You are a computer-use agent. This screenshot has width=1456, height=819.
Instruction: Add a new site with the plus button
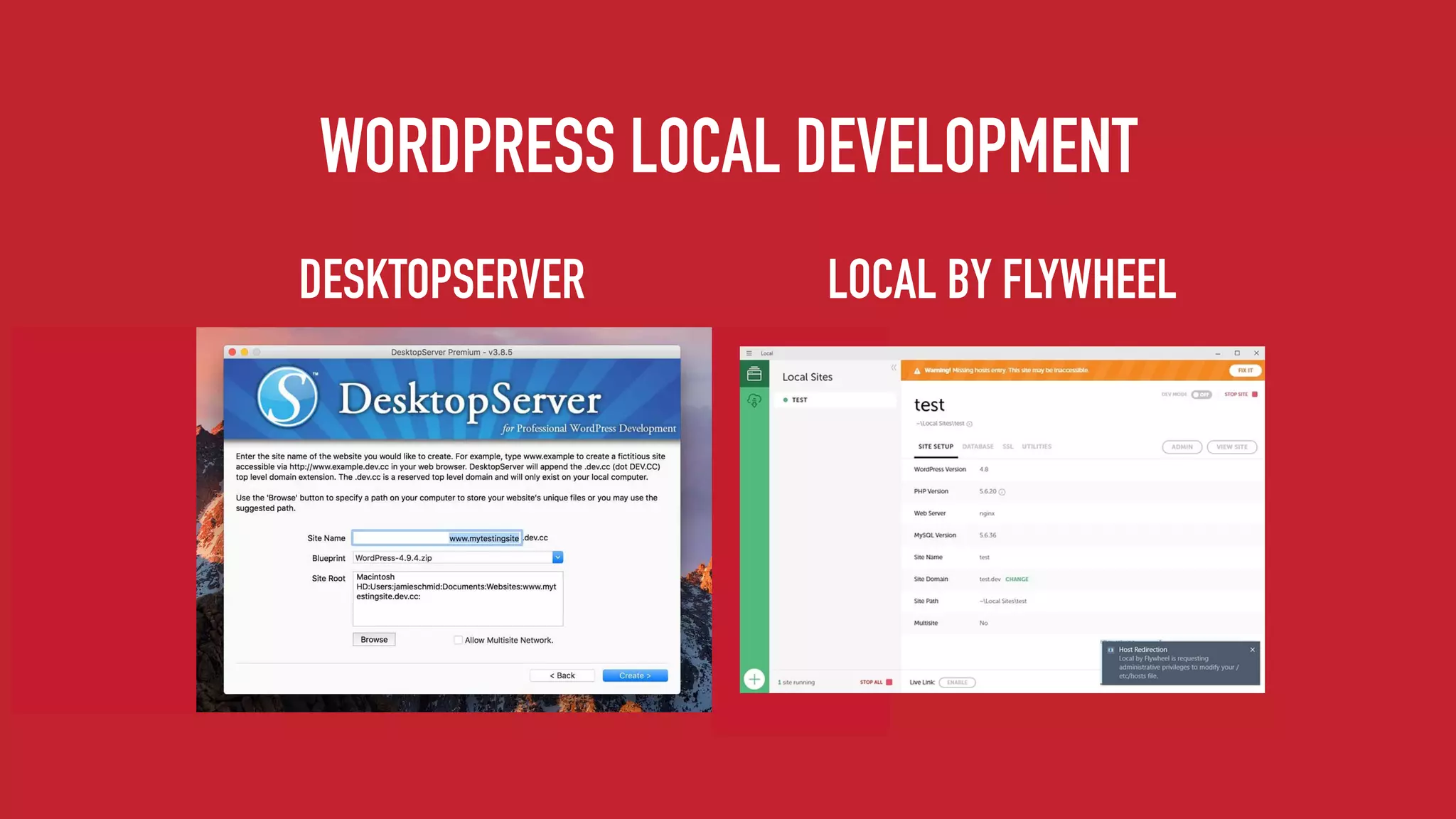pyautogui.click(x=754, y=679)
